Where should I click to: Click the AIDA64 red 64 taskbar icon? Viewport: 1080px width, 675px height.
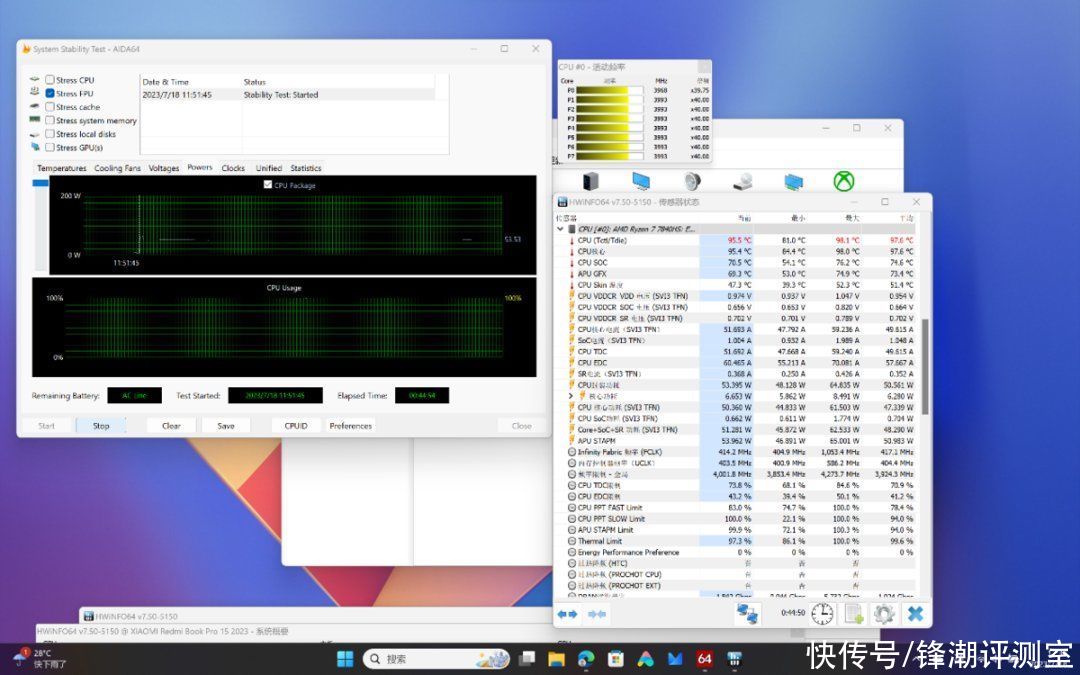point(704,658)
